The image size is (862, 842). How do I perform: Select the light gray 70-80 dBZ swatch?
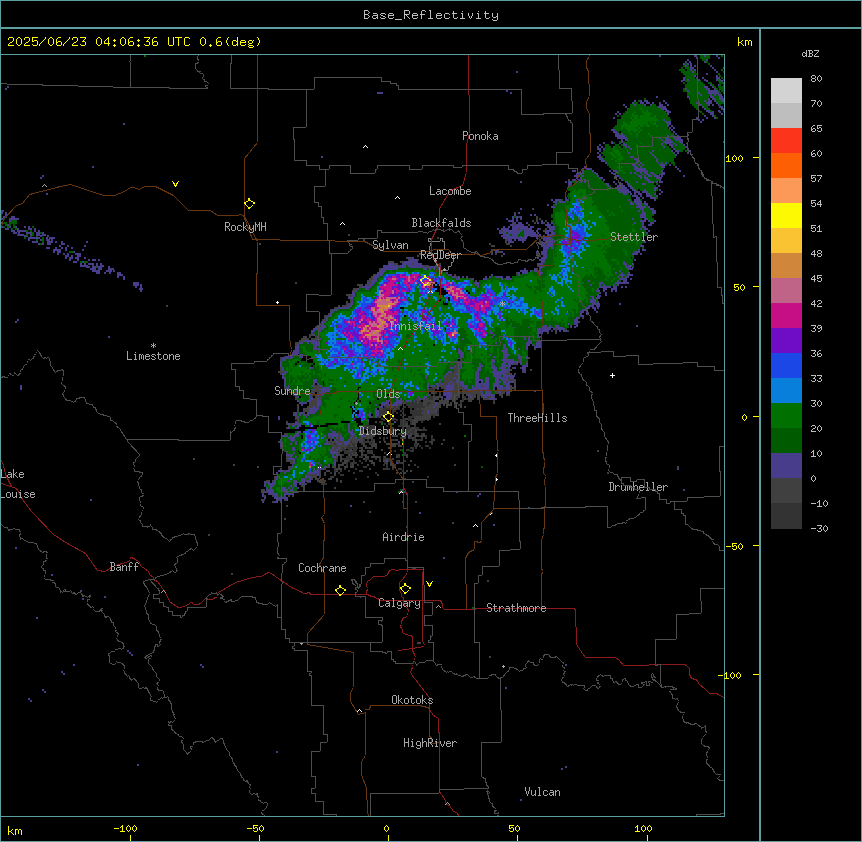point(786,91)
